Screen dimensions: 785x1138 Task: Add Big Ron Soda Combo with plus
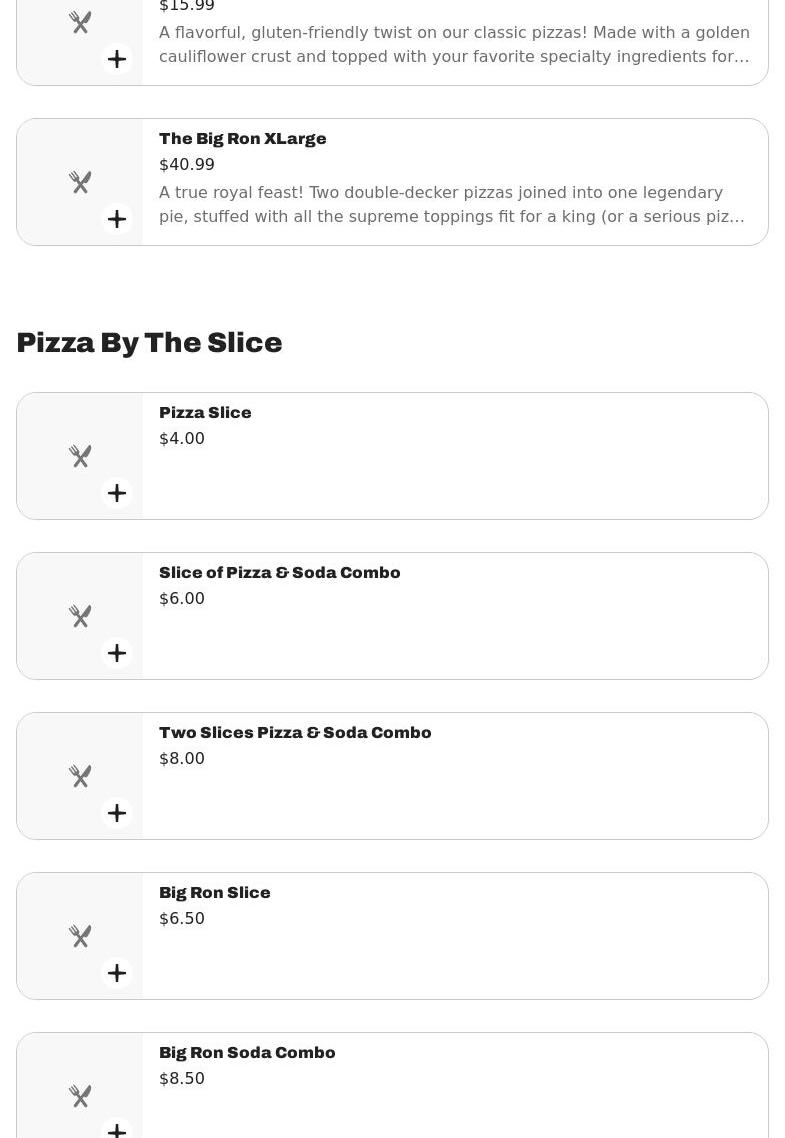(x=117, y=1129)
